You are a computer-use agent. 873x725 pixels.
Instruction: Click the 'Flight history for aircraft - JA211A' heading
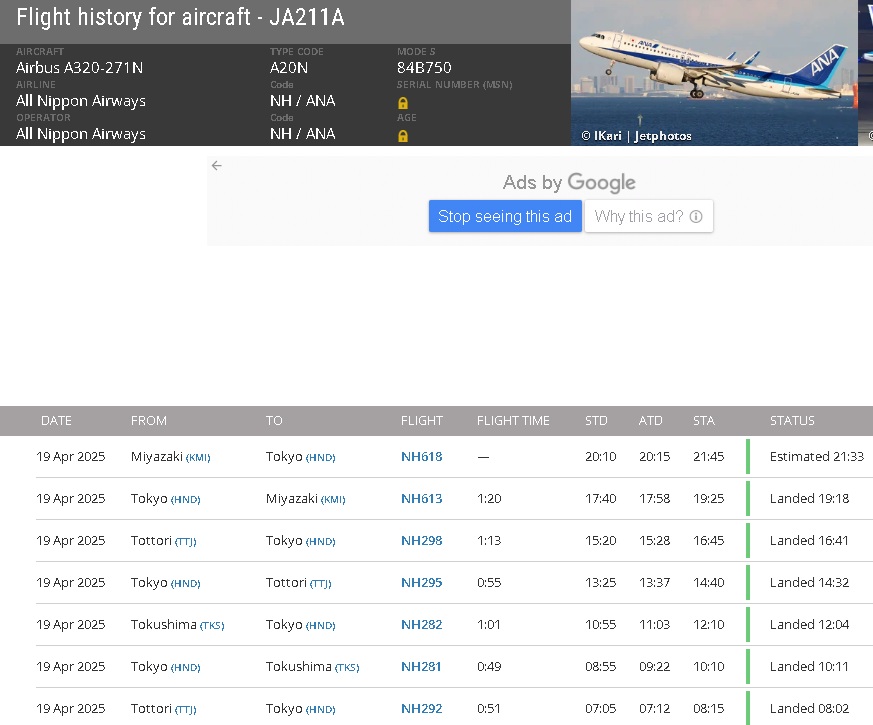click(x=180, y=17)
